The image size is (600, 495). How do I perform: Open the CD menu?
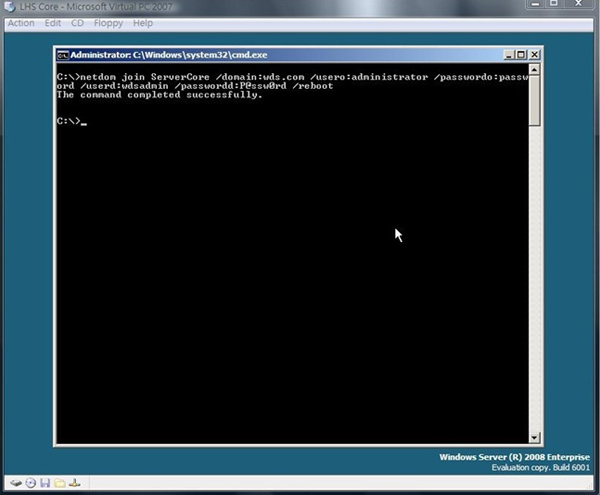pyautogui.click(x=77, y=23)
